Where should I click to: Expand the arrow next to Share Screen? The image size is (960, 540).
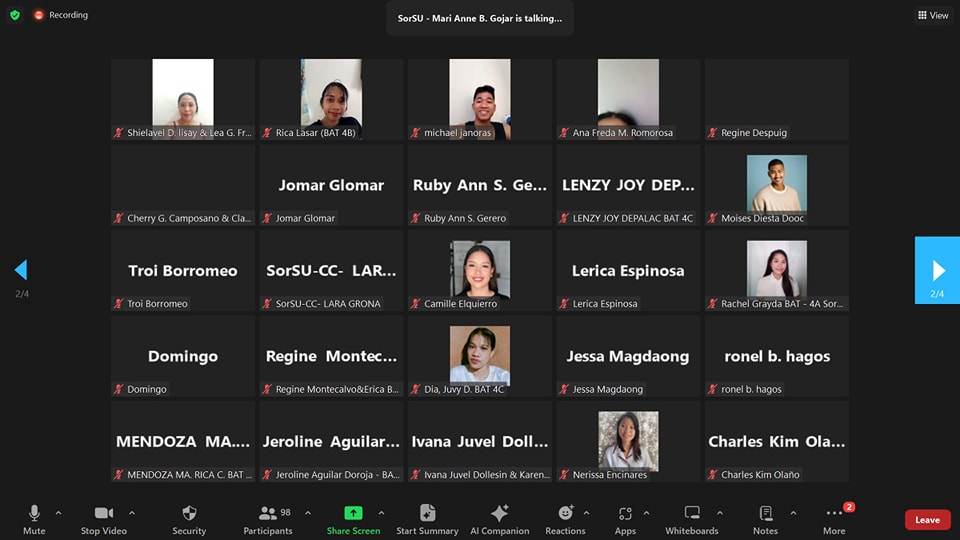[x=381, y=513]
